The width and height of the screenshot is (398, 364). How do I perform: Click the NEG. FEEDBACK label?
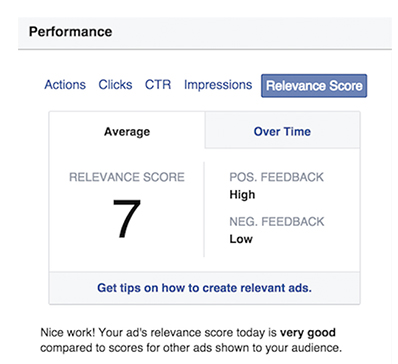[x=277, y=222]
